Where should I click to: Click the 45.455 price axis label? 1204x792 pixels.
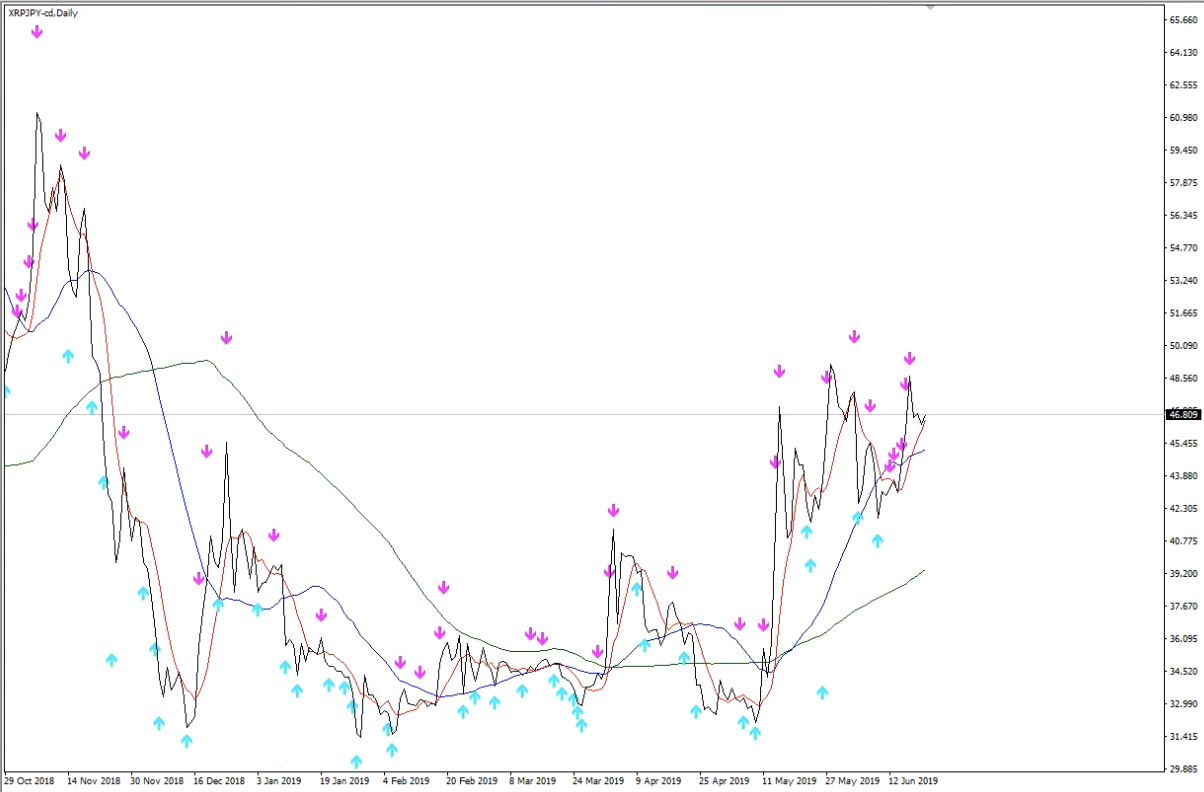click(x=1183, y=444)
